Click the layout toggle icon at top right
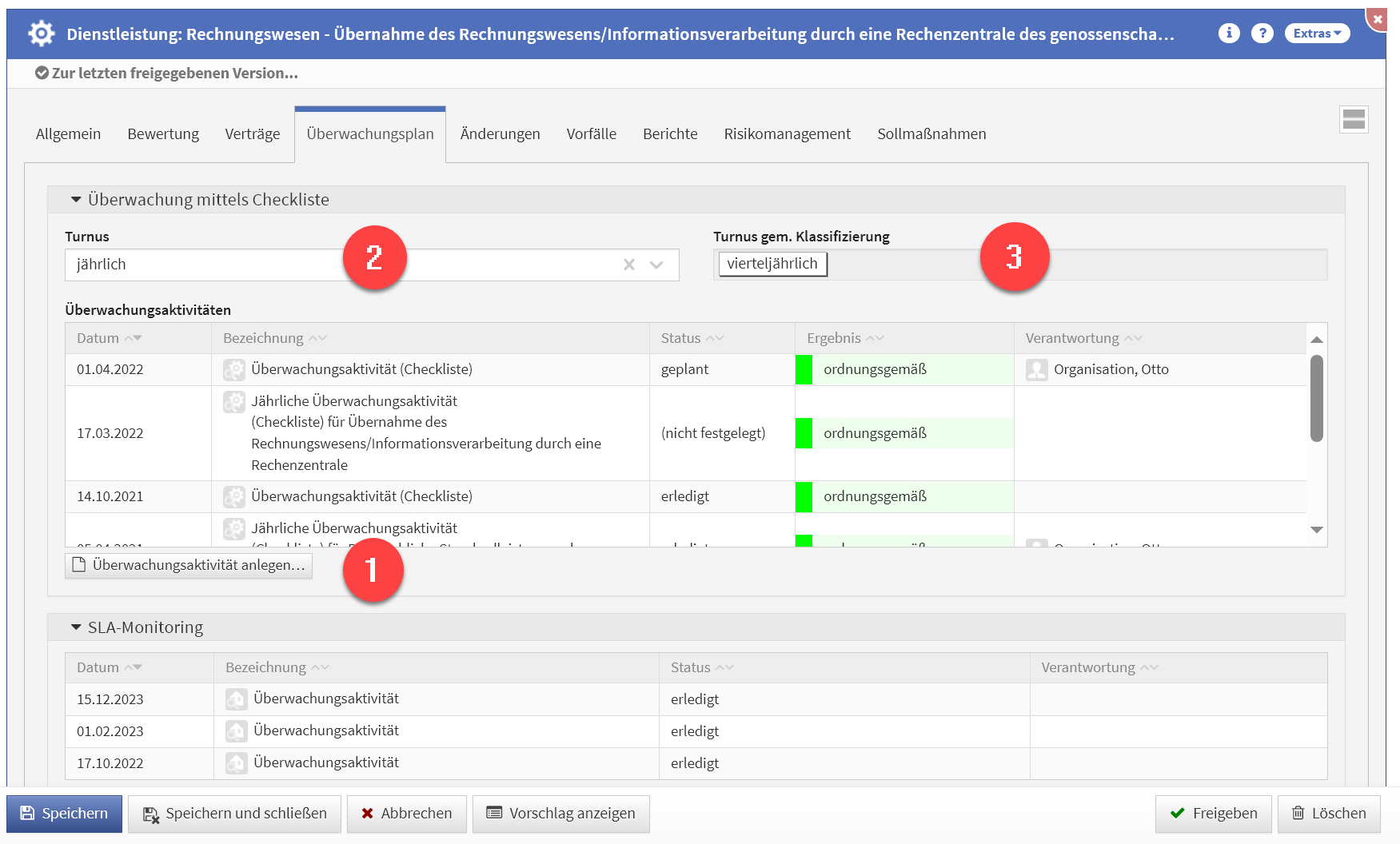 click(x=1354, y=120)
